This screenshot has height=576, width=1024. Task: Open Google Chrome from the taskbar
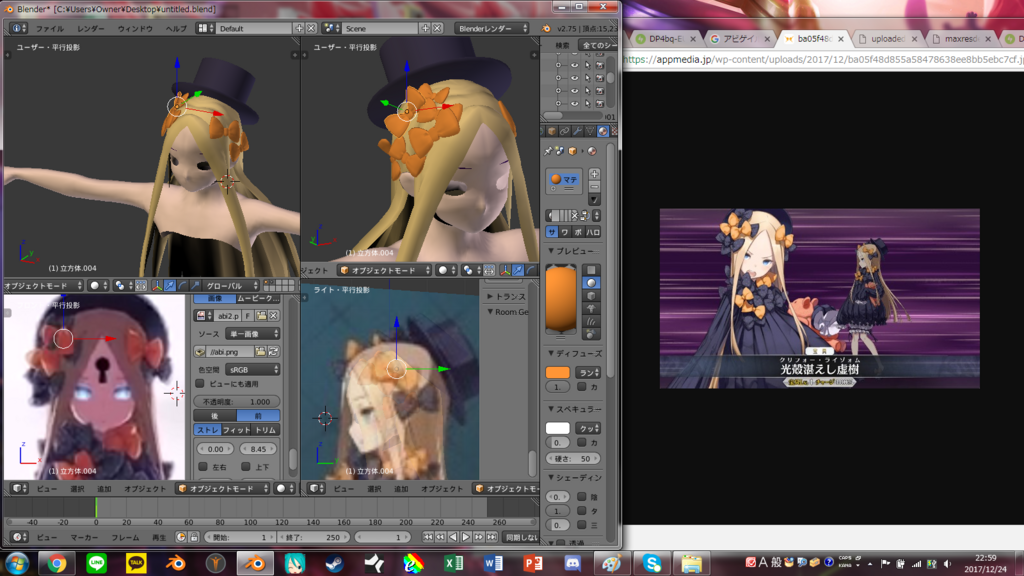(57, 563)
